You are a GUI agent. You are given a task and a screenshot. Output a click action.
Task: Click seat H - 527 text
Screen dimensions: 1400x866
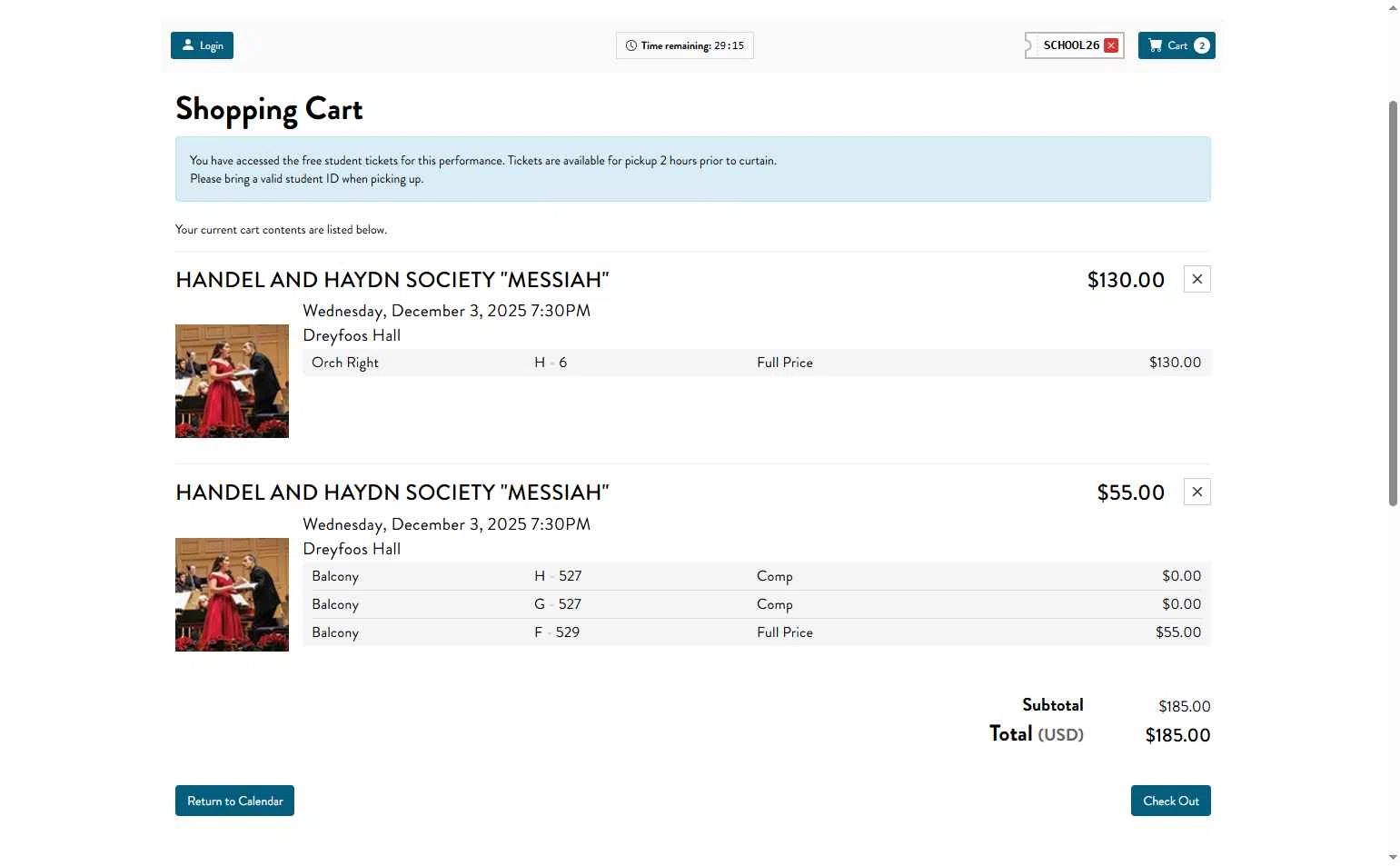[x=558, y=576]
